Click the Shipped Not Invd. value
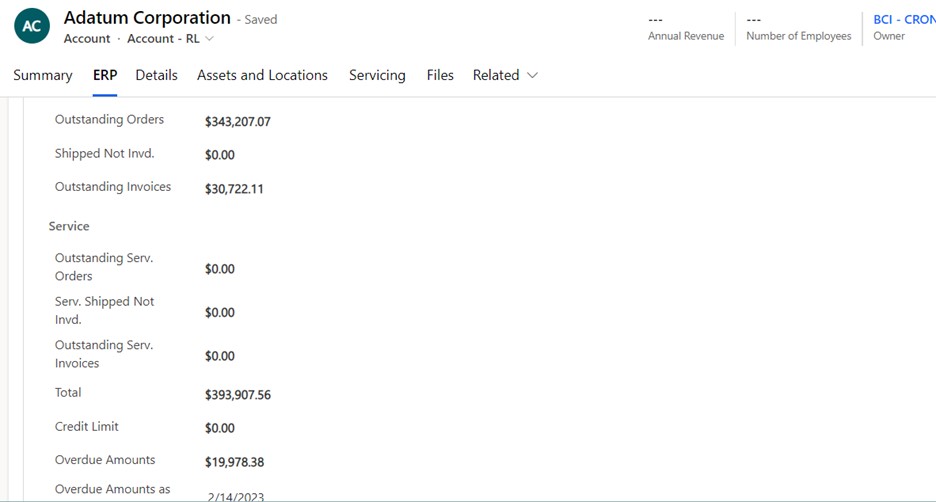The image size is (936, 502). point(220,155)
